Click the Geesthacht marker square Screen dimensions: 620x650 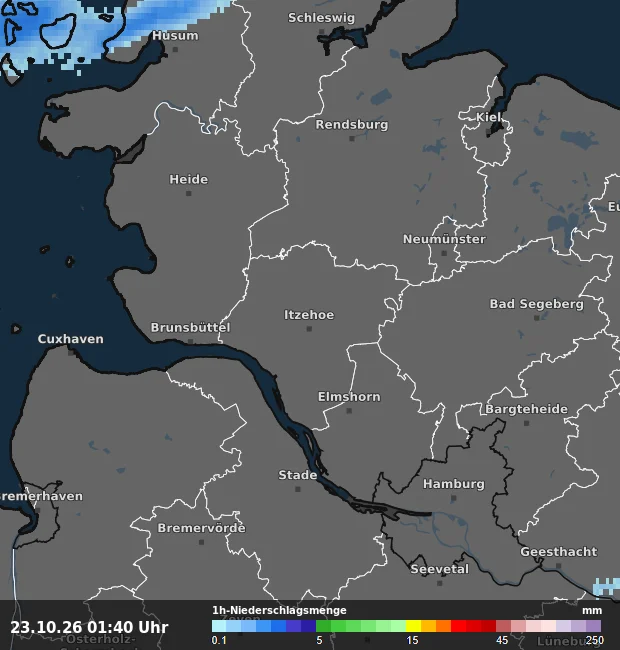pyautogui.click(x=559, y=566)
